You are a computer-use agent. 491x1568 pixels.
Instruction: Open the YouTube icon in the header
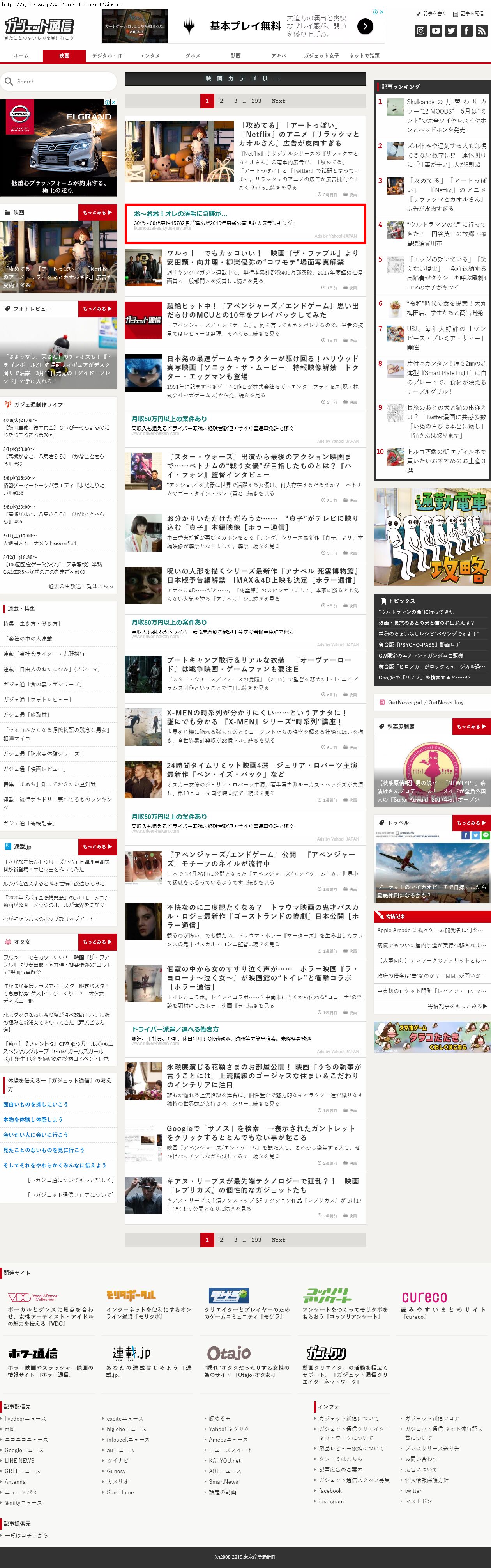[x=436, y=30]
